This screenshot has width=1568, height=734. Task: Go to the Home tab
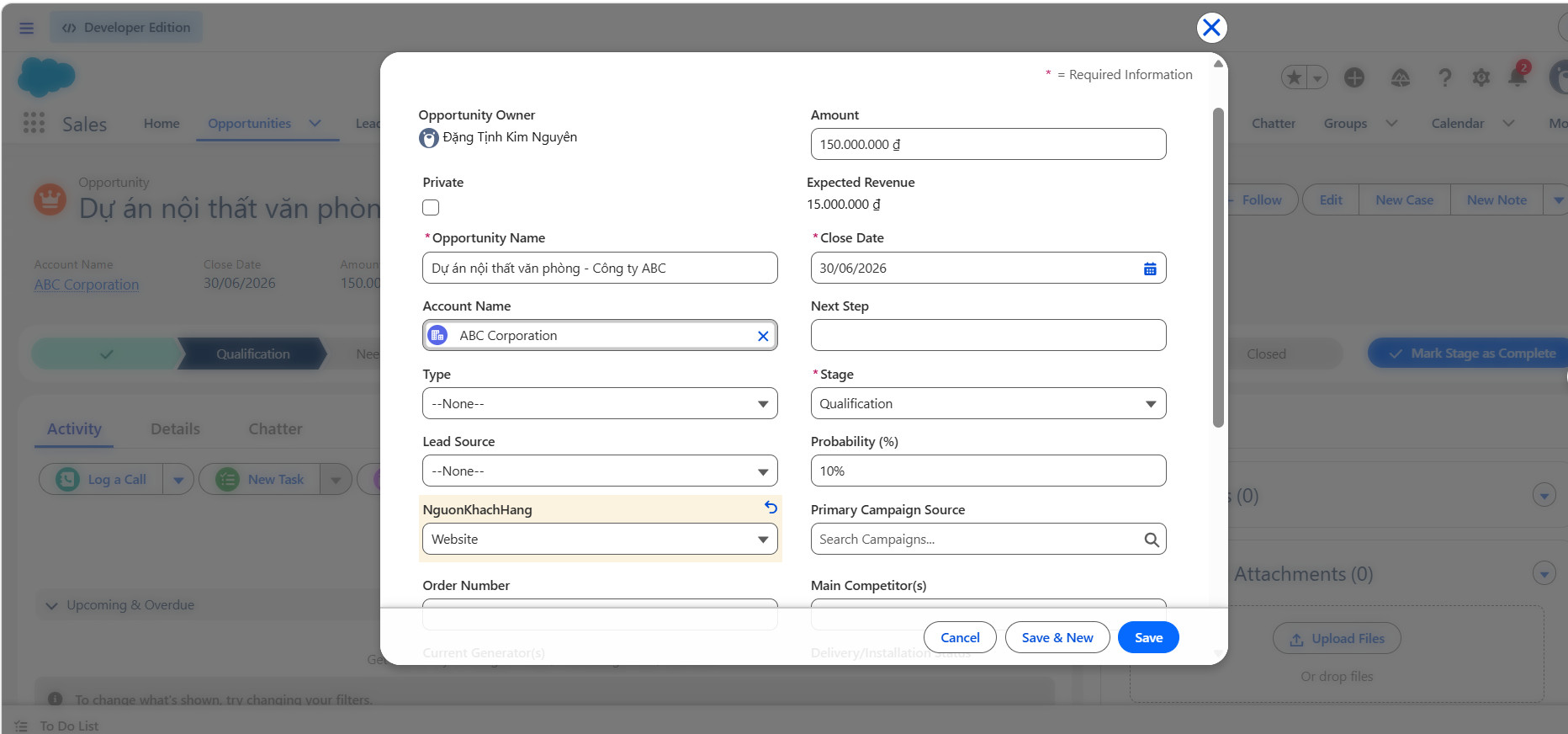click(x=162, y=123)
